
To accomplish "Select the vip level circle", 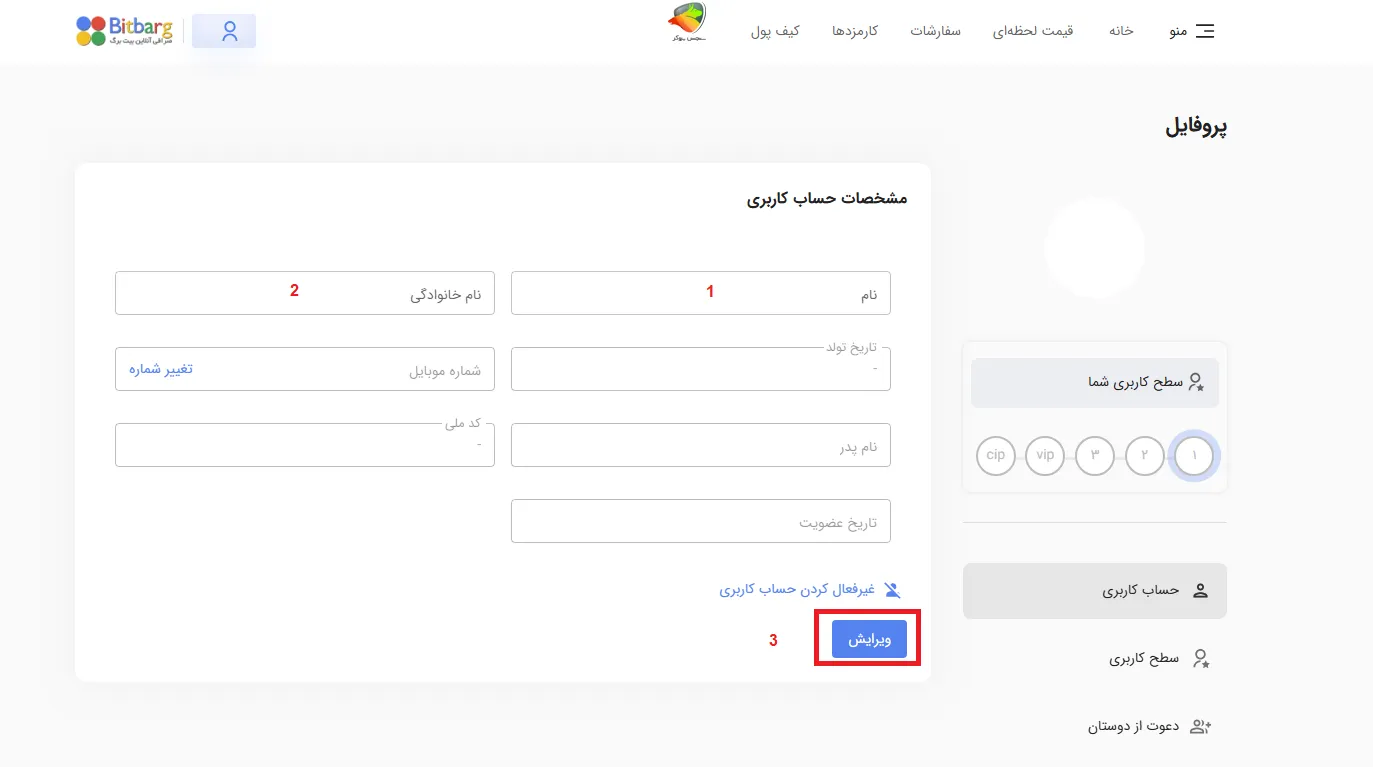I will pyautogui.click(x=1044, y=455).
